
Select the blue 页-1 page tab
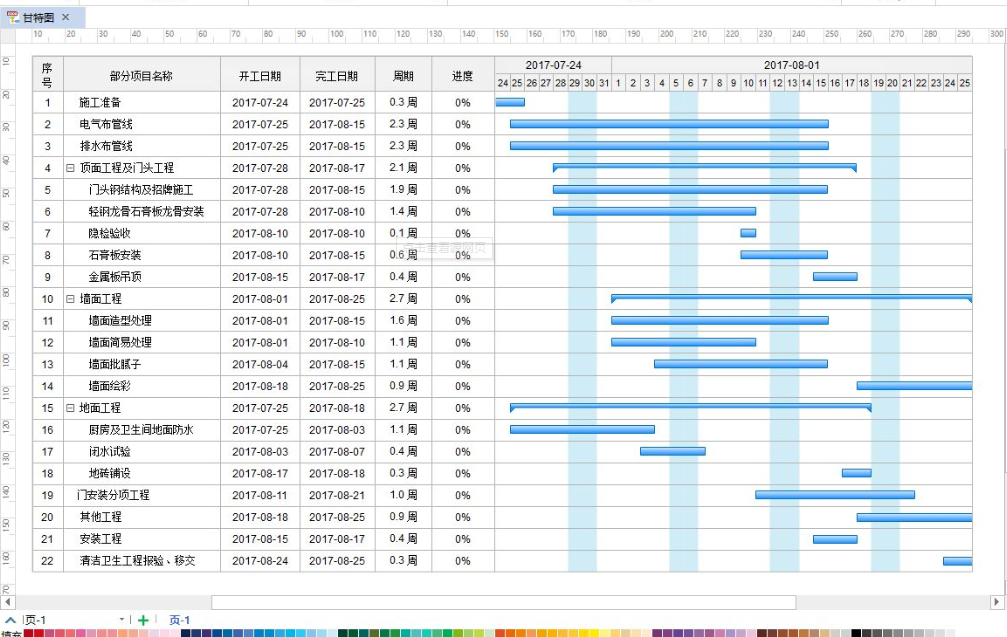point(179,620)
